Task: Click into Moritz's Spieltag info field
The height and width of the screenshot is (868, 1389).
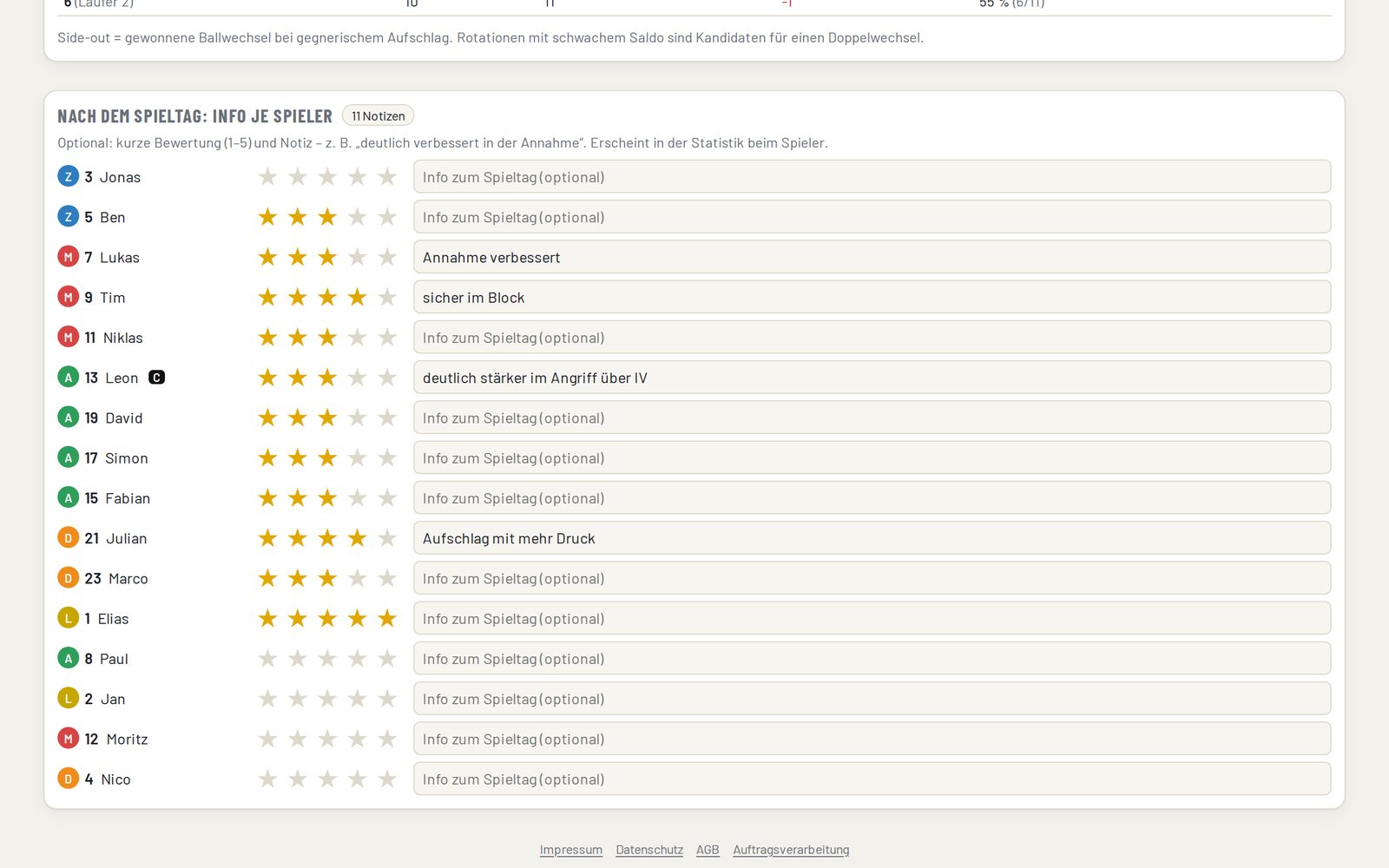Action: coord(872,739)
